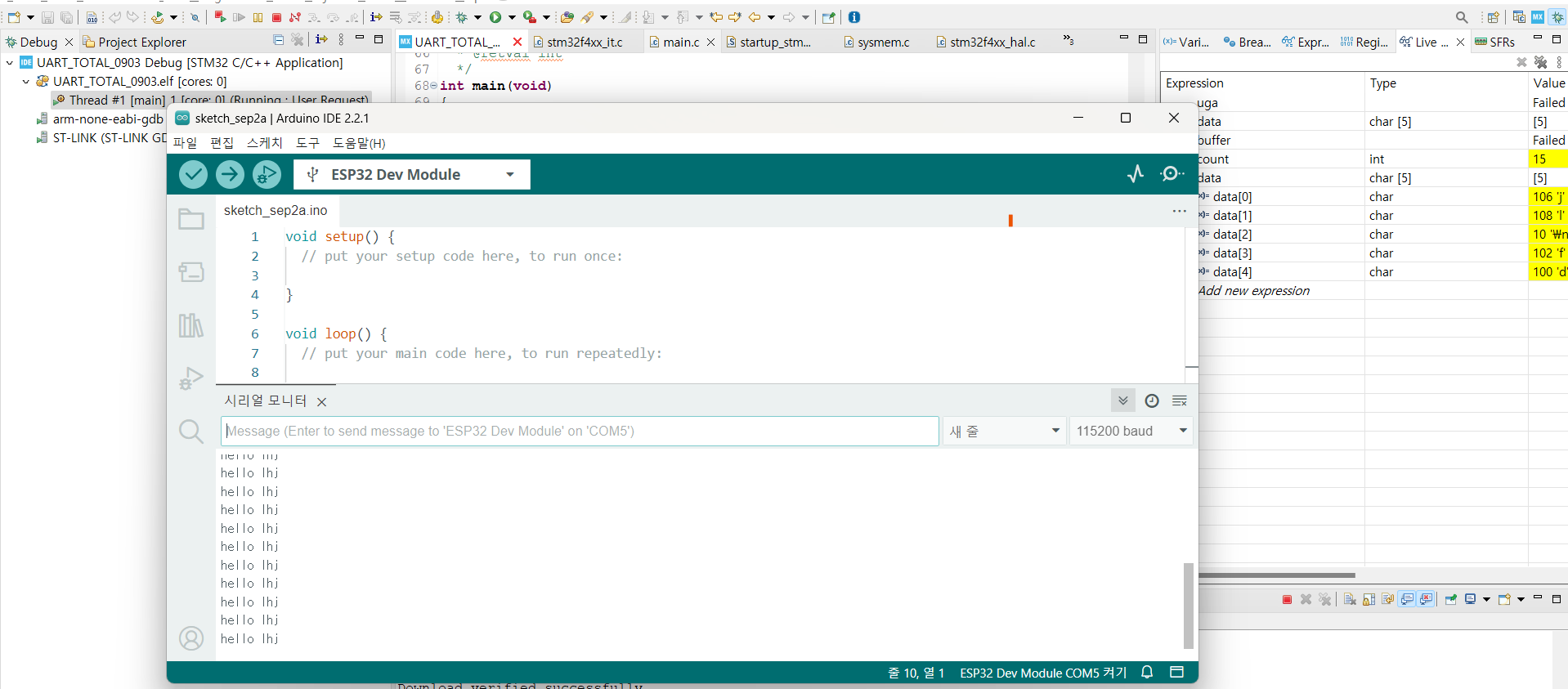Switch to the C/C++ perspective

pyautogui.click(x=1519, y=17)
